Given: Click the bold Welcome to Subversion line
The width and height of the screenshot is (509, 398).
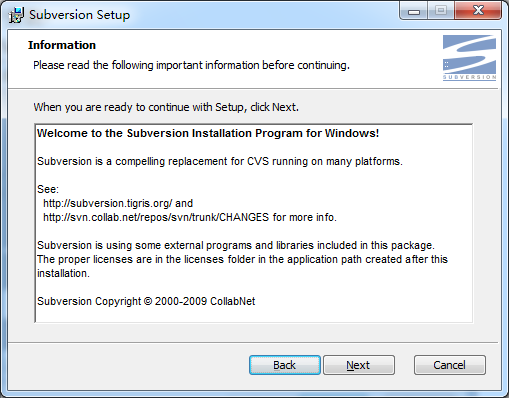Looking at the screenshot, I should pos(208,133).
